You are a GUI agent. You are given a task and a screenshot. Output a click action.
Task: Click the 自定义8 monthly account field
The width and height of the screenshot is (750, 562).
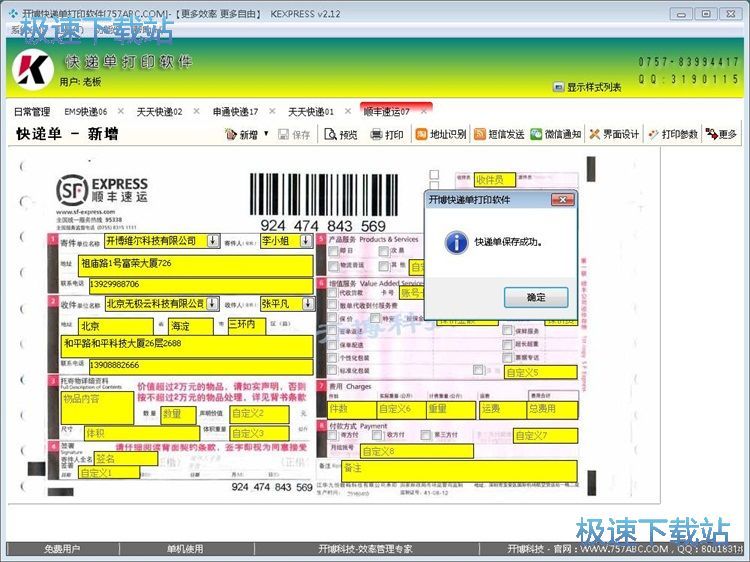pos(417,451)
